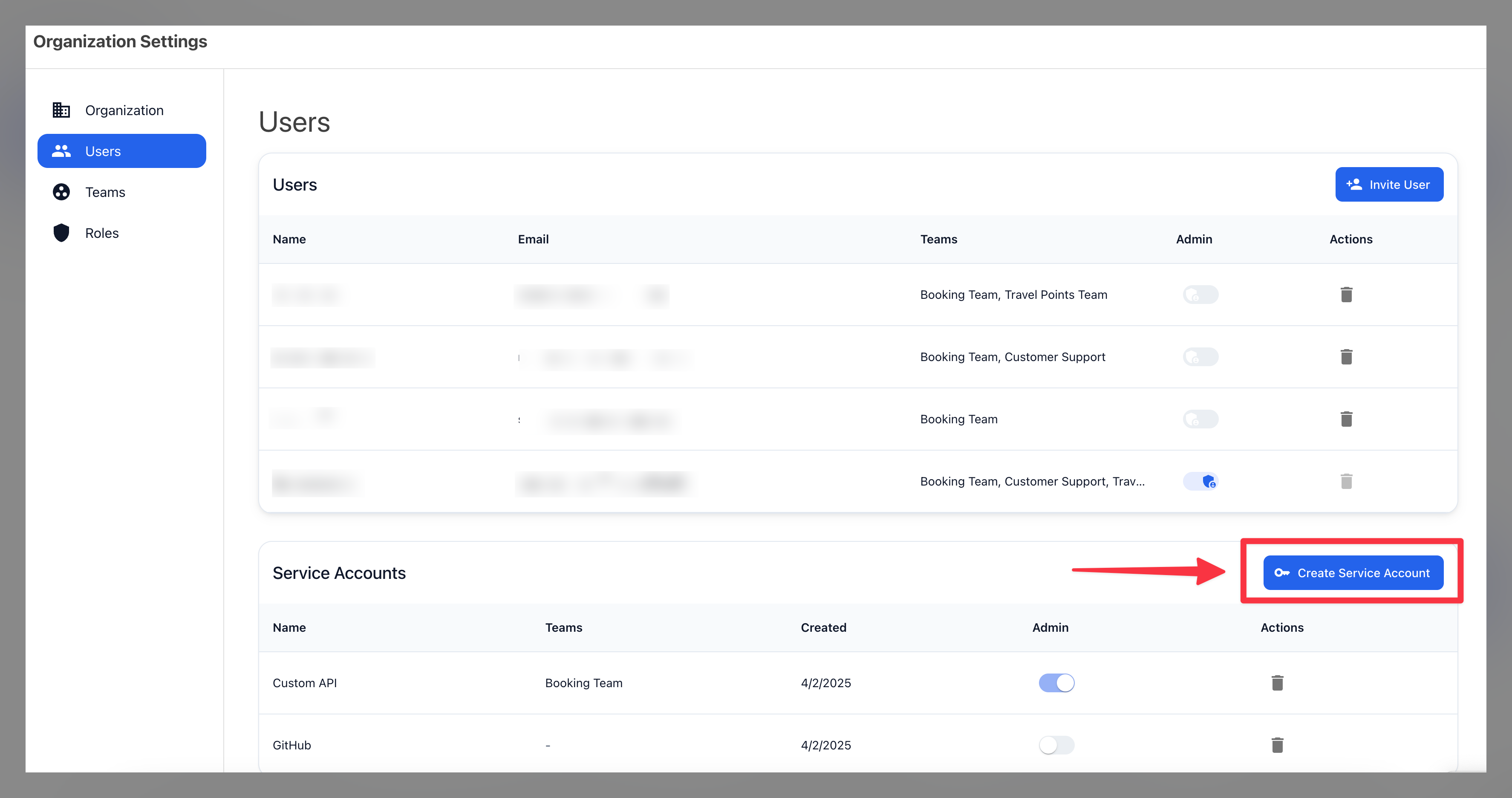The width and height of the screenshot is (1512, 798).
Task: Click the Organization Settings page title
Action: 120,41
